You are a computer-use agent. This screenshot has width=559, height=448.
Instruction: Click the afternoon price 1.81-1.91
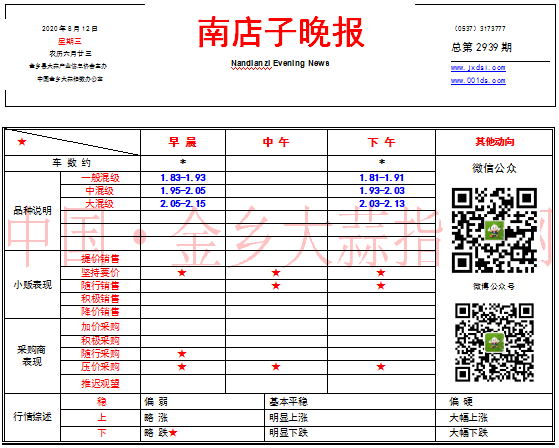tap(382, 177)
